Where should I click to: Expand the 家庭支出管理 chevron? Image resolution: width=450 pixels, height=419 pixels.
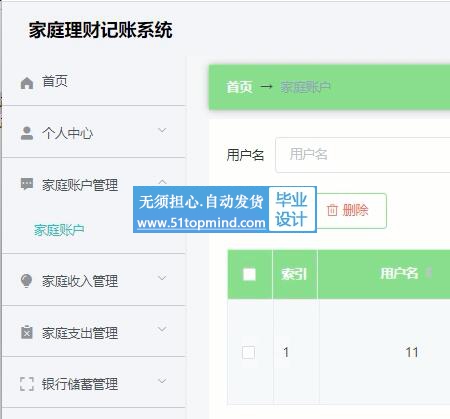(162, 329)
